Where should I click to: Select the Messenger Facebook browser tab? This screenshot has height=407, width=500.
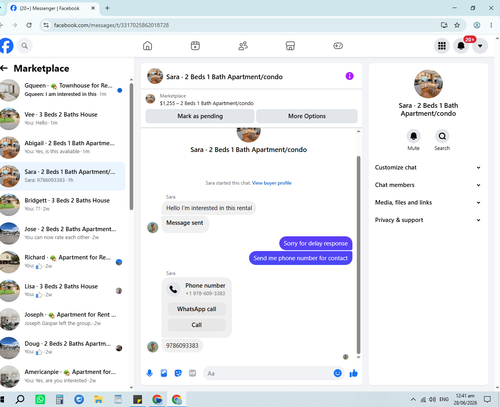53,8
